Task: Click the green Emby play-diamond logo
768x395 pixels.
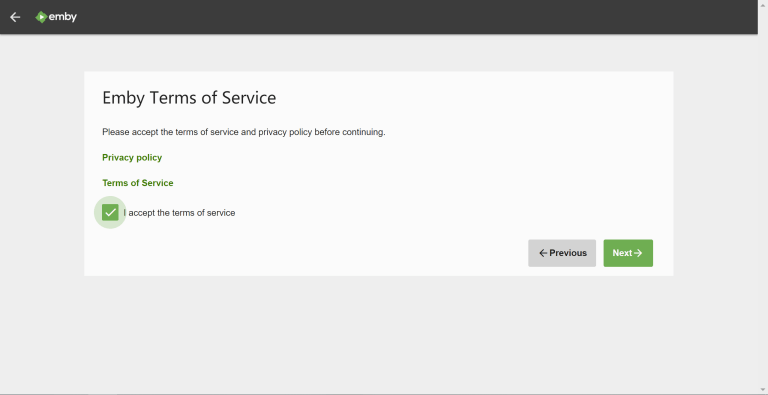Action: (x=41, y=17)
